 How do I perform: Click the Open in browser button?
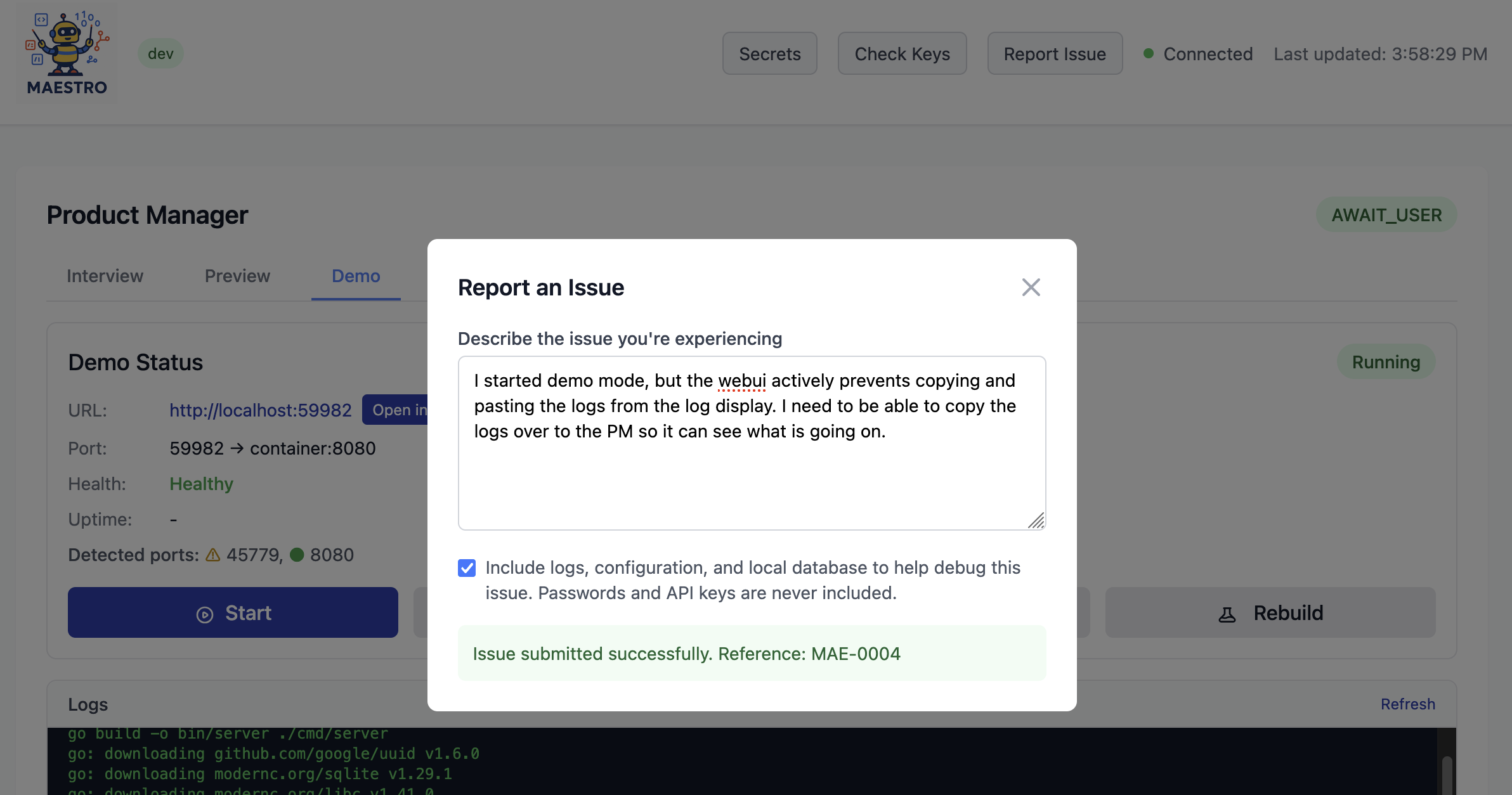396,410
